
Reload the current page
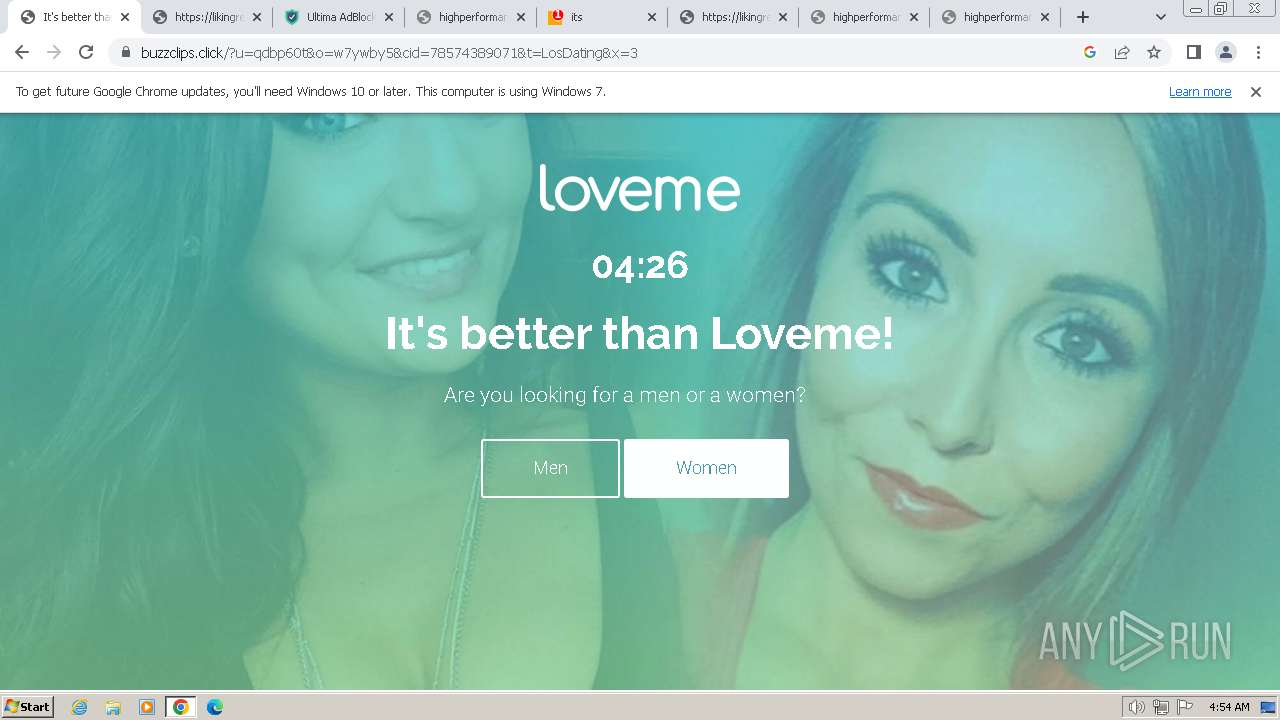[86, 53]
